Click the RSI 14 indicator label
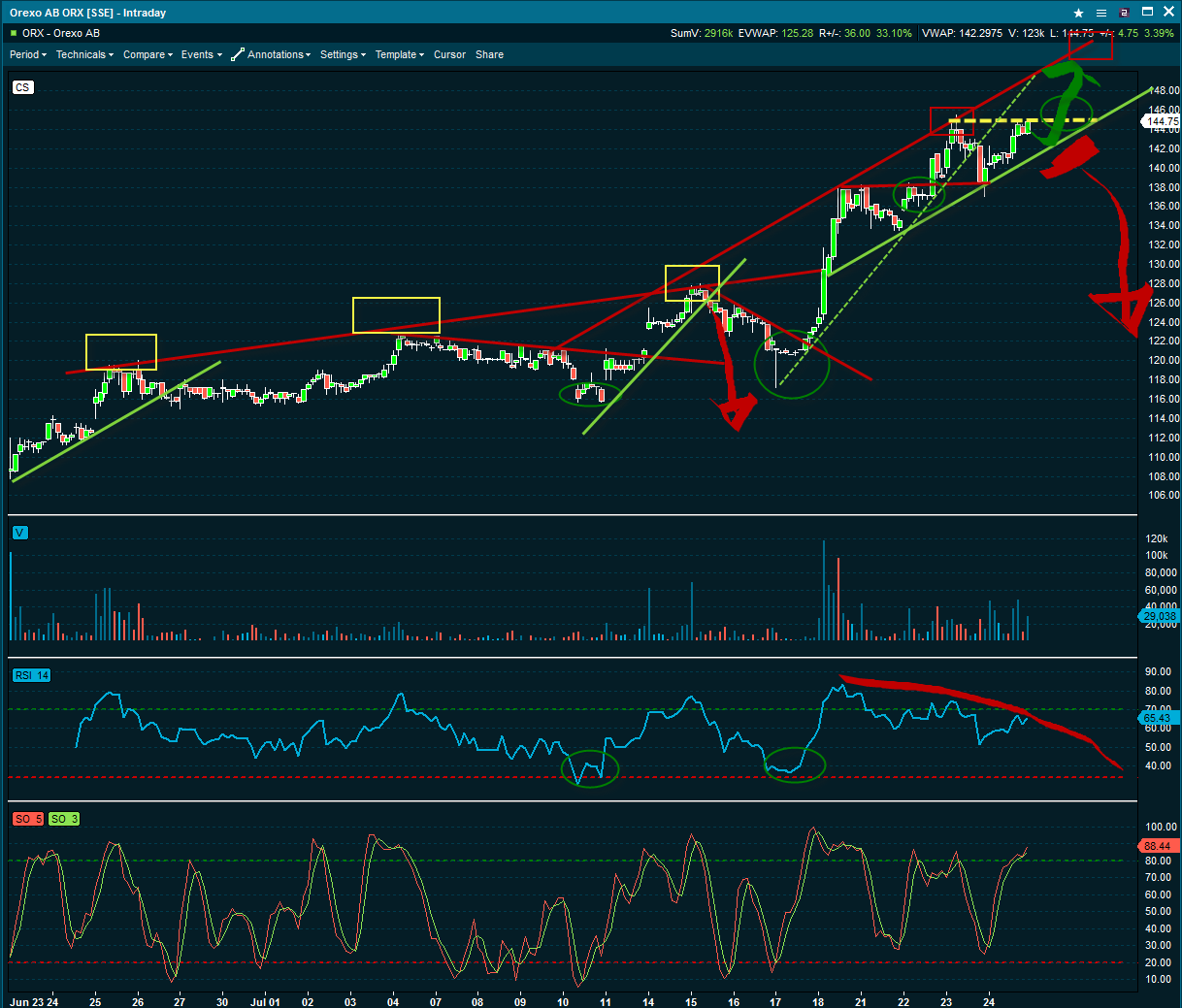 [x=31, y=675]
